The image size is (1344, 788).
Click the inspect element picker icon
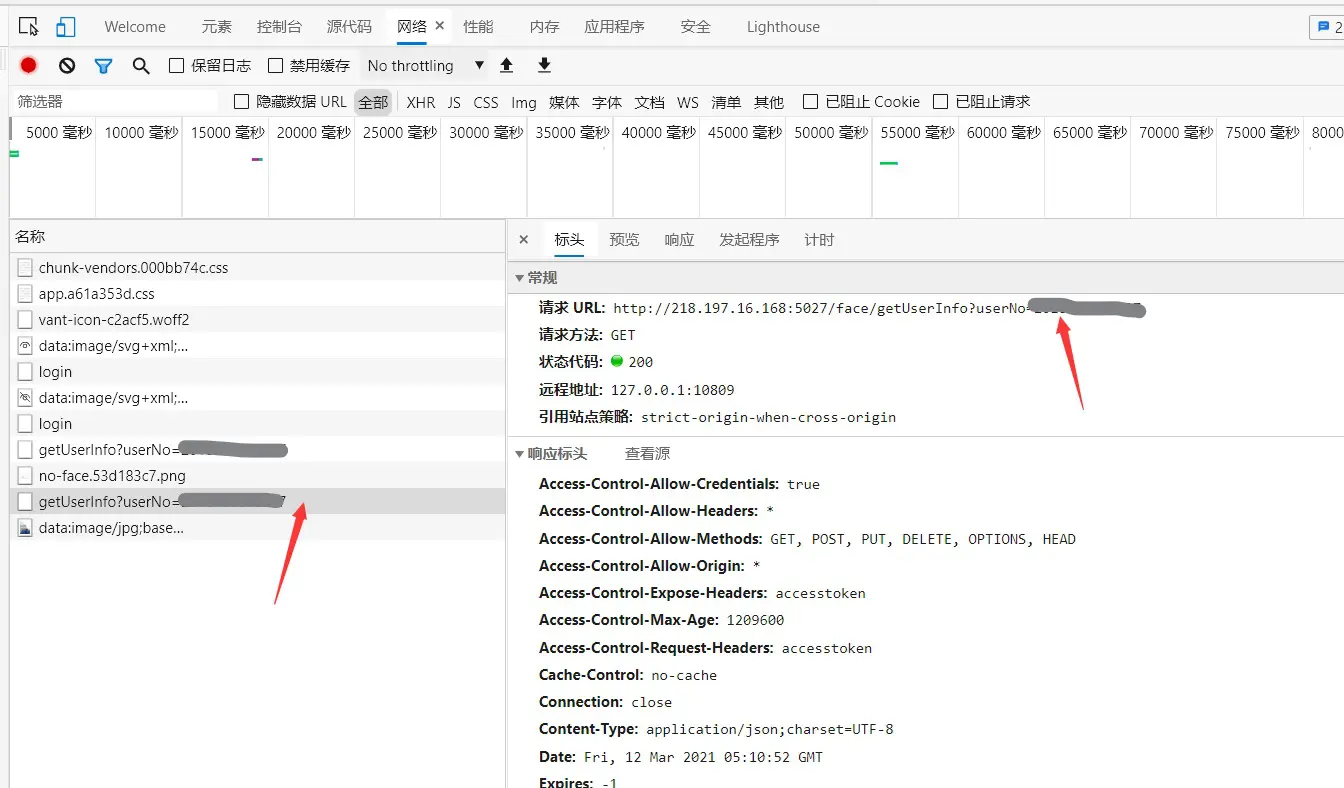(28, 27)
